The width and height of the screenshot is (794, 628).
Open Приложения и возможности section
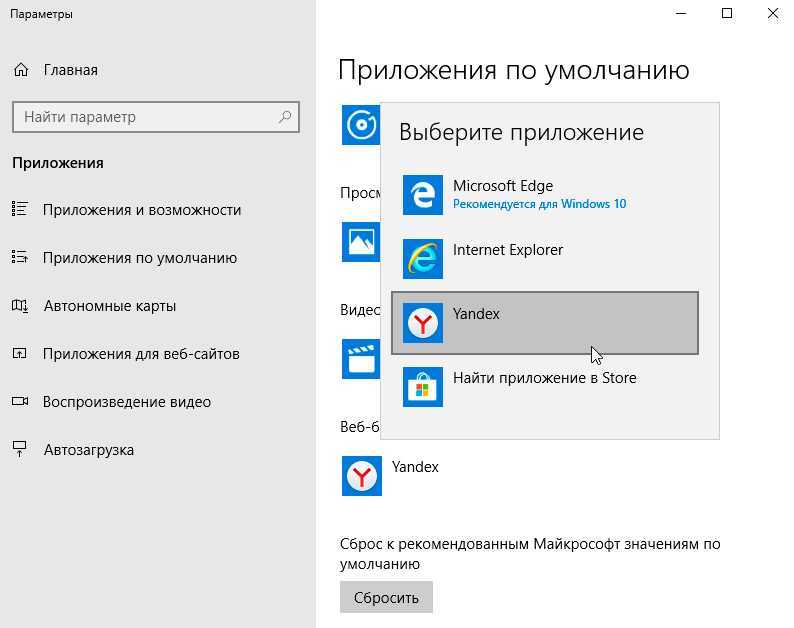click(142, 210)
